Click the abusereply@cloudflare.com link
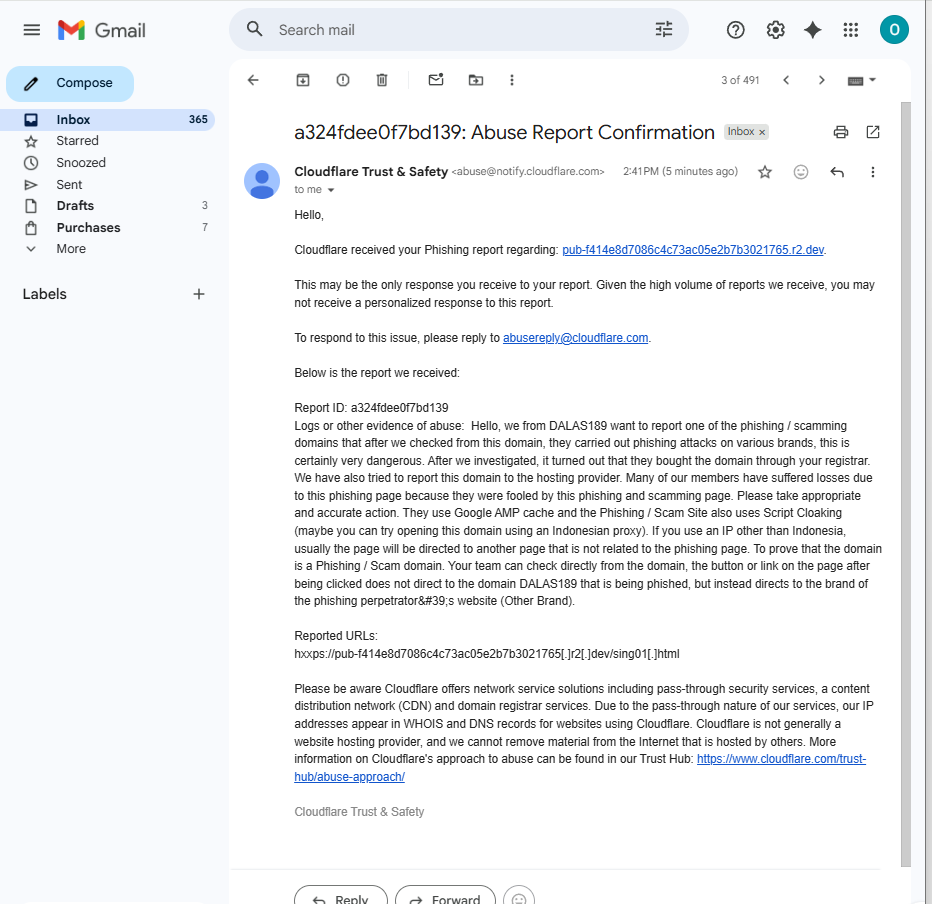932x904 pixels. [575, 338]
